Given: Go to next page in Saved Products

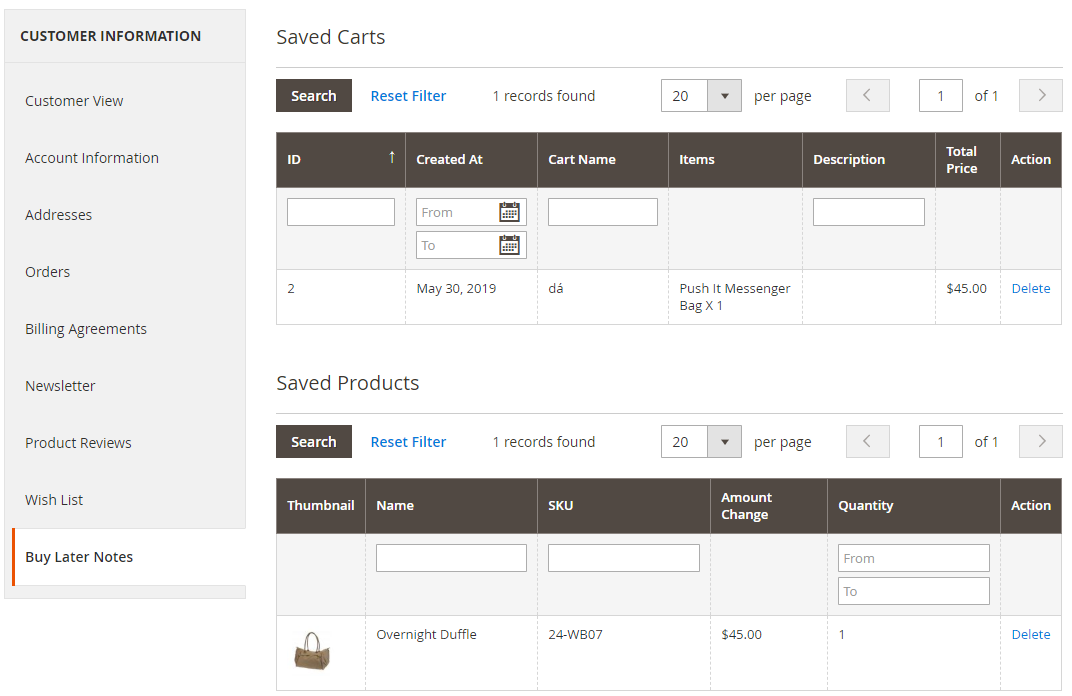Looking at the screenshot, I should [x=1040, y=442].
